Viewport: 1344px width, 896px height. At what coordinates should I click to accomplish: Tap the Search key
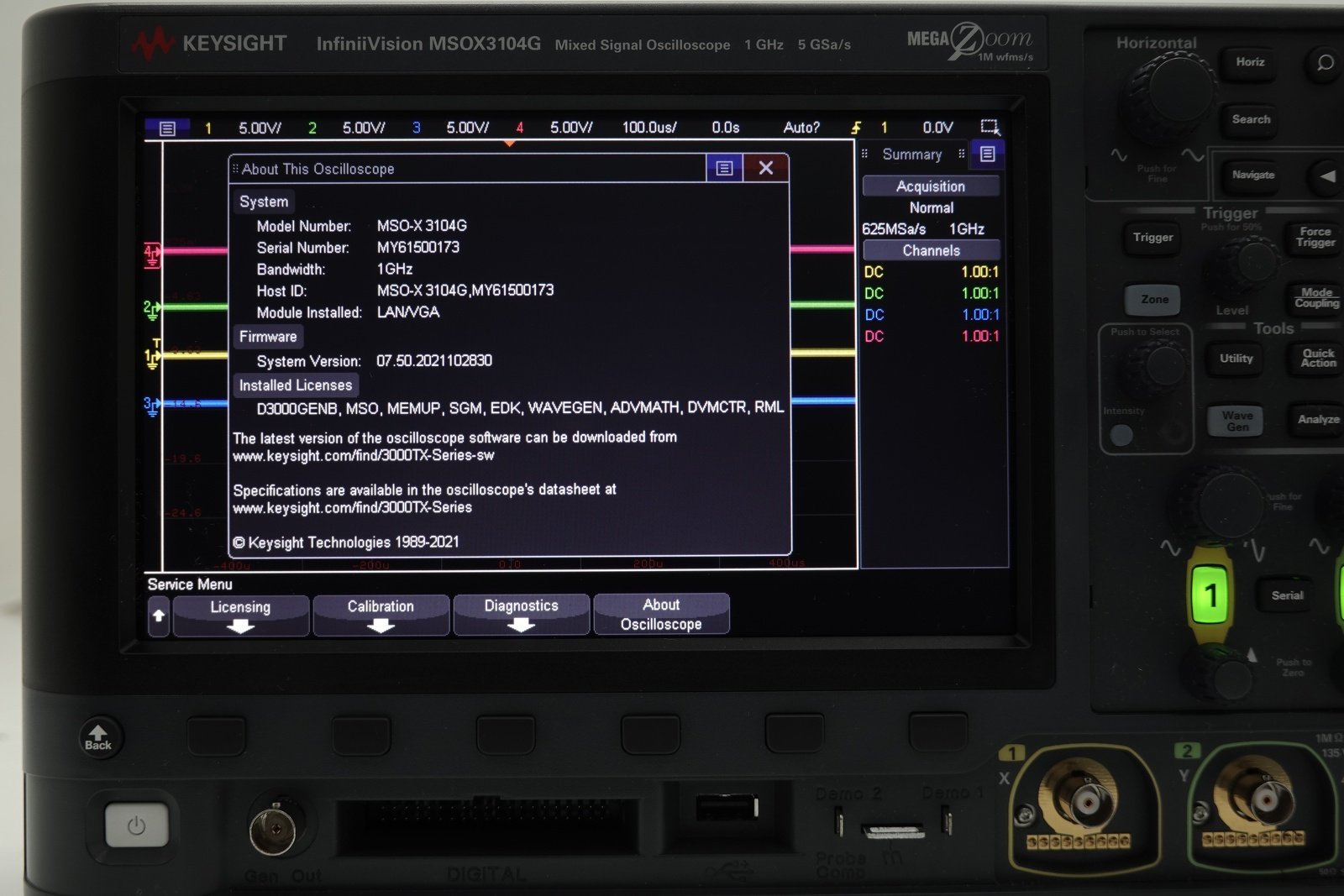tap(1251, 120)
